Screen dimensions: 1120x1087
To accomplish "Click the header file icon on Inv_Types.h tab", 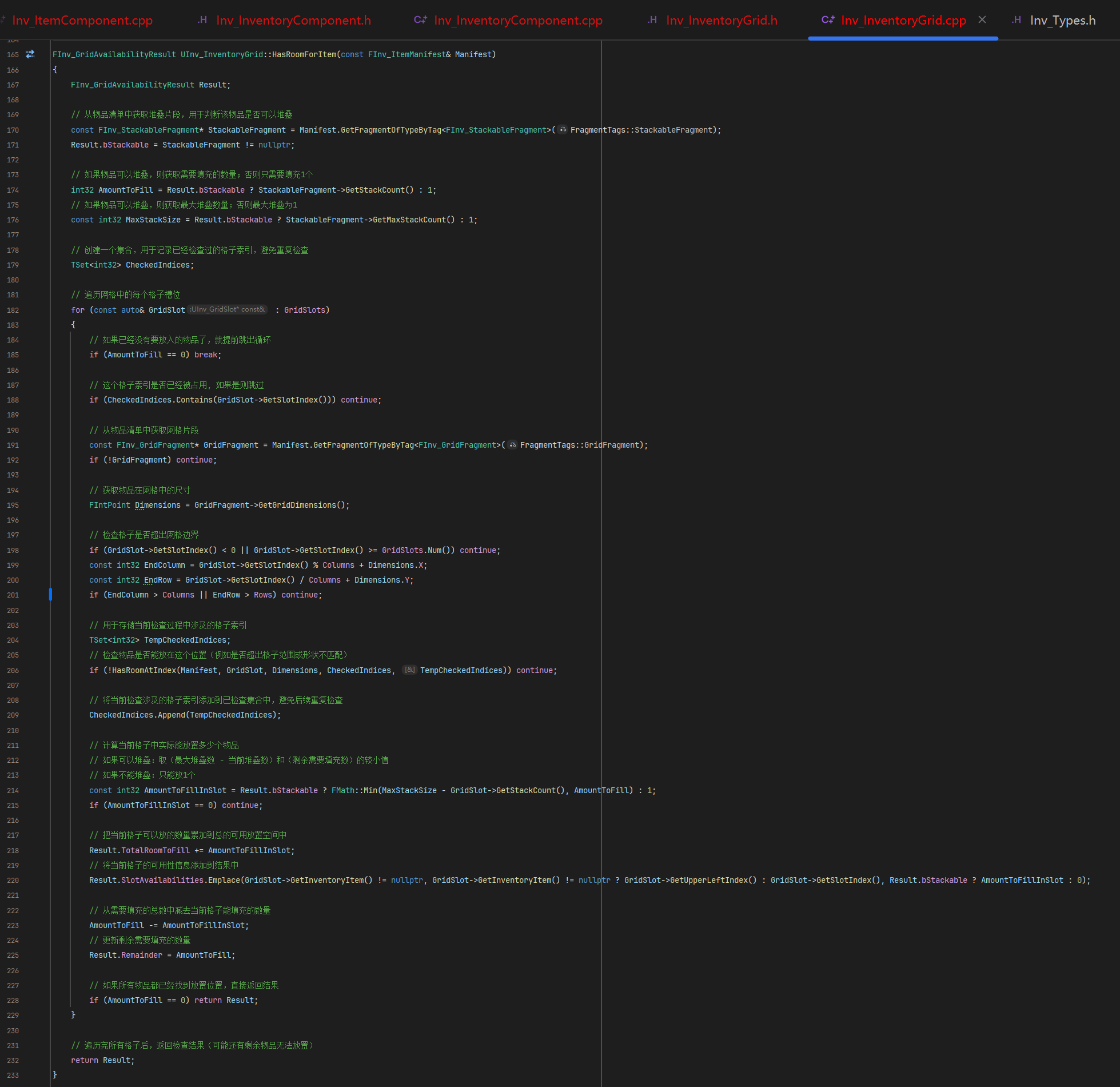I will pyautogui.click(x=1017, y=20).
